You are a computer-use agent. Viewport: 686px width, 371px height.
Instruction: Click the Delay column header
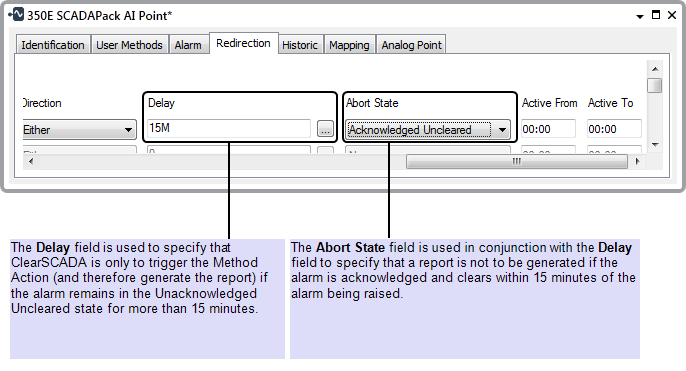coord(161,103)
